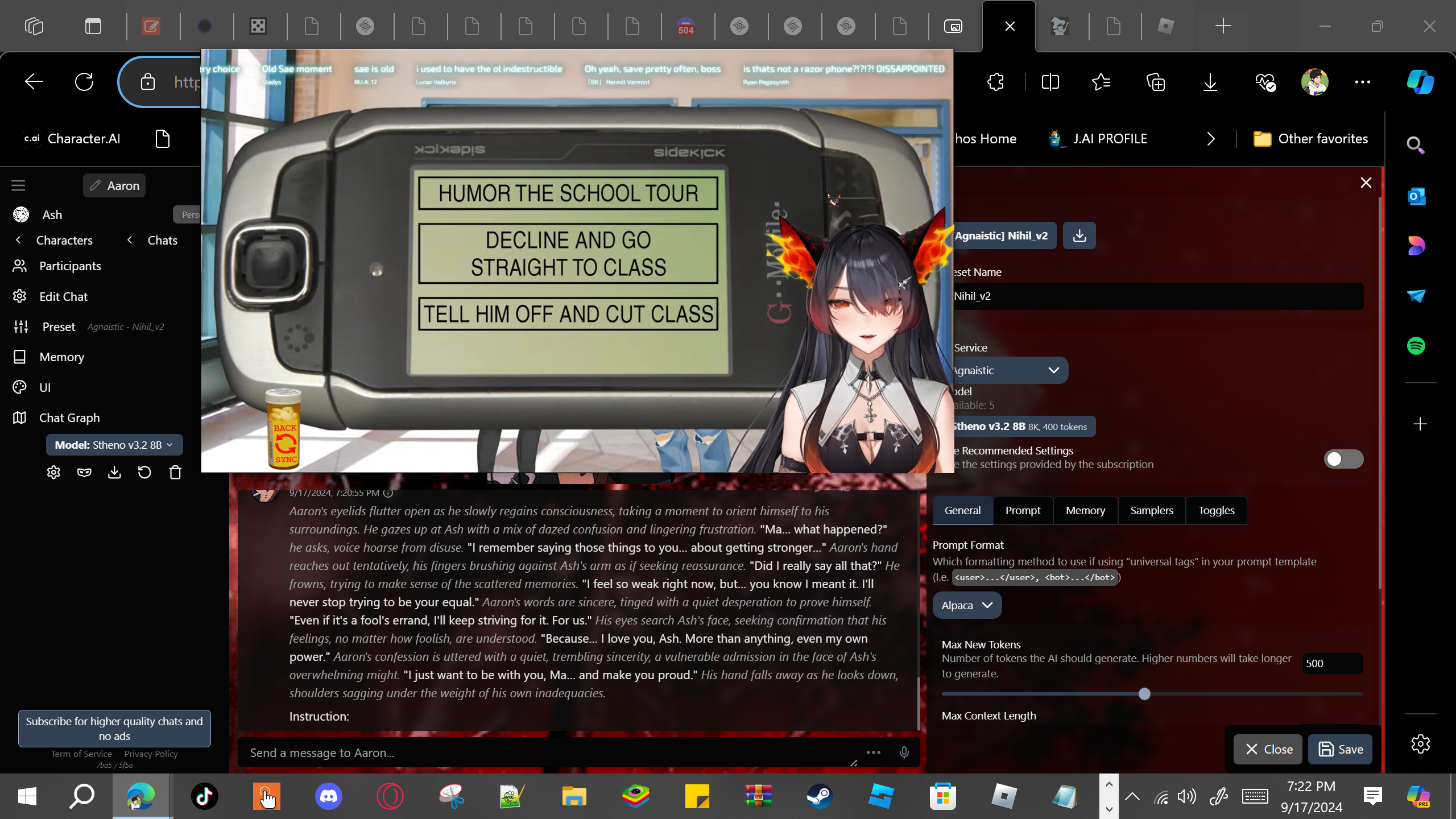Click the Max New Tokens slider handle
The height and width of the screenshot is (819, 1456).
pyautogui.click(x=1144, y=694)
